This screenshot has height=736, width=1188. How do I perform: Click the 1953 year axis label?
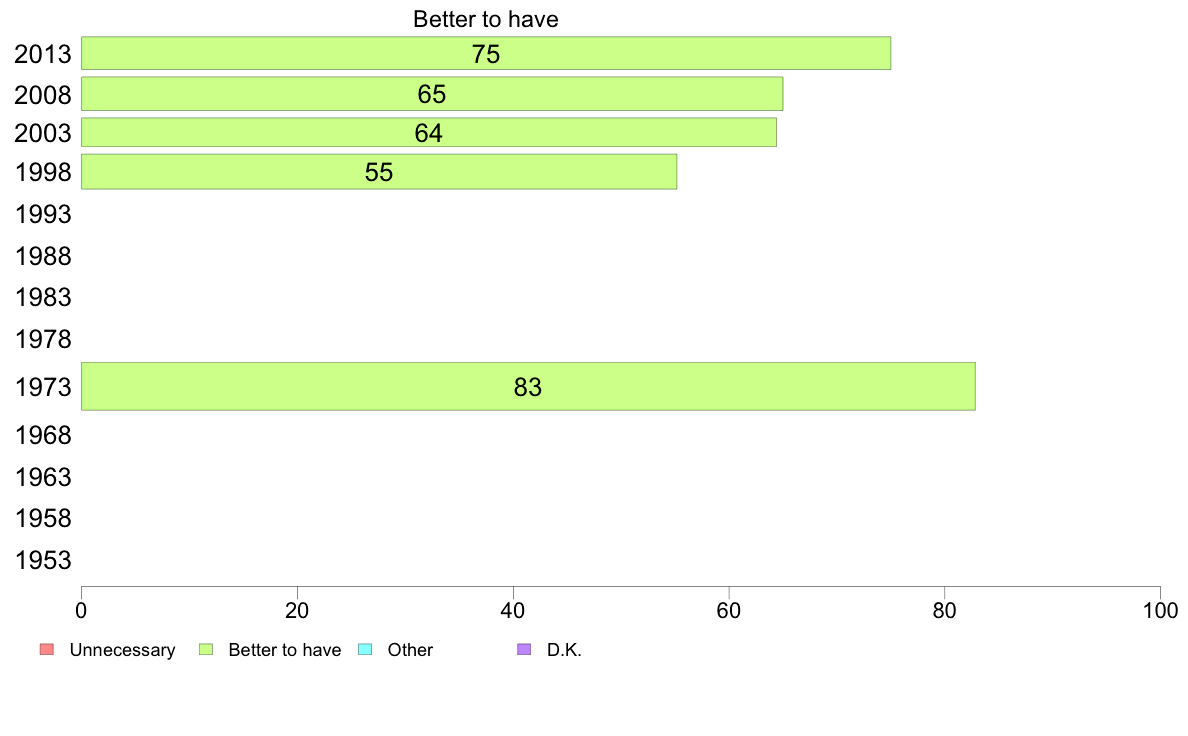(x=43, y=560)
